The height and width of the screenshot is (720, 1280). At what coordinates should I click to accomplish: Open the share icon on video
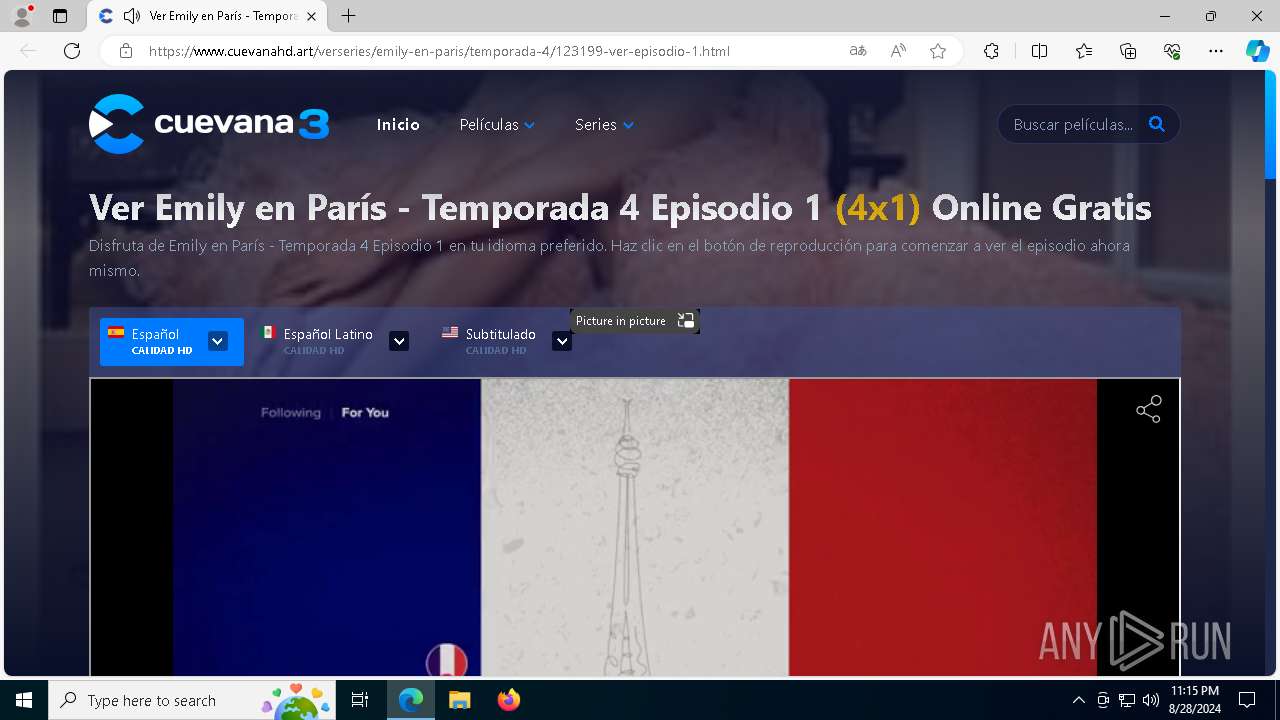click(x=1149, y=409)
